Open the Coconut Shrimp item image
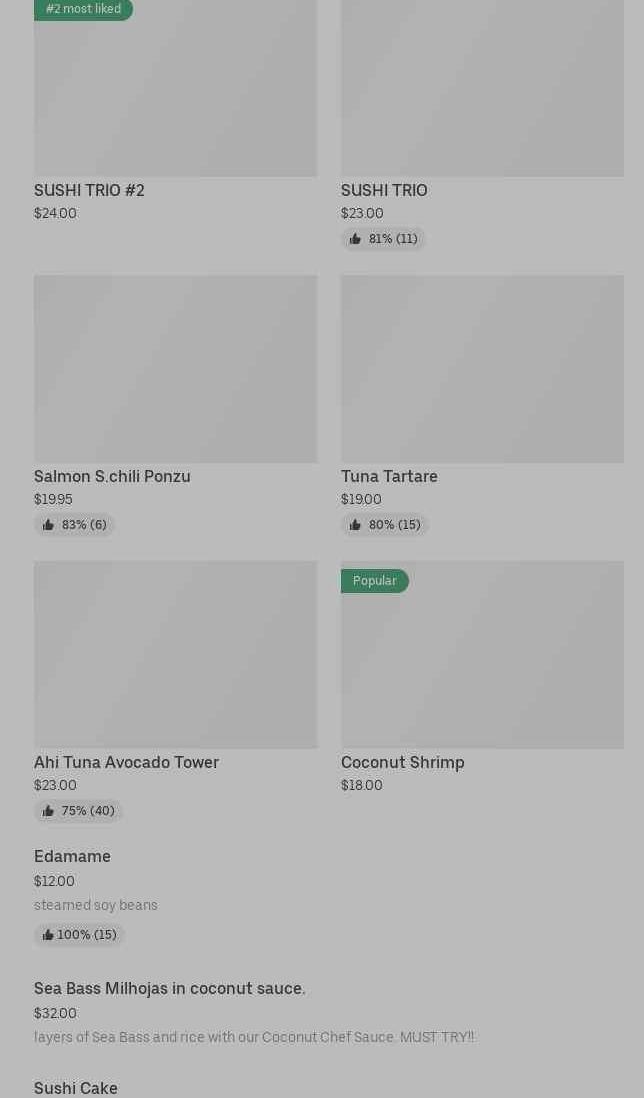The width and height of the screenshot is (644, 1098). [482, 664]
